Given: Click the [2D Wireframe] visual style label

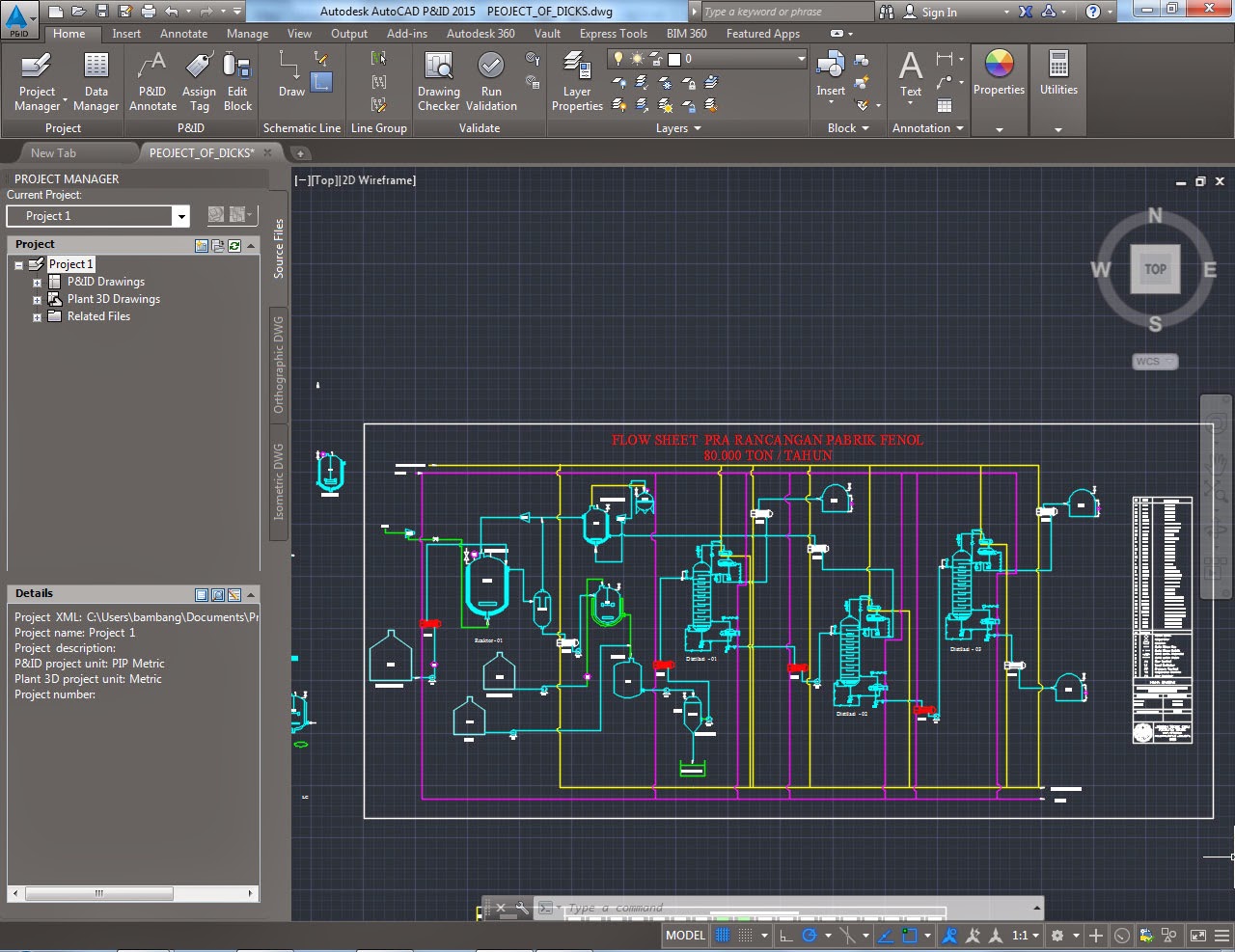Looking at the screenshot, I should click(377, 180).
